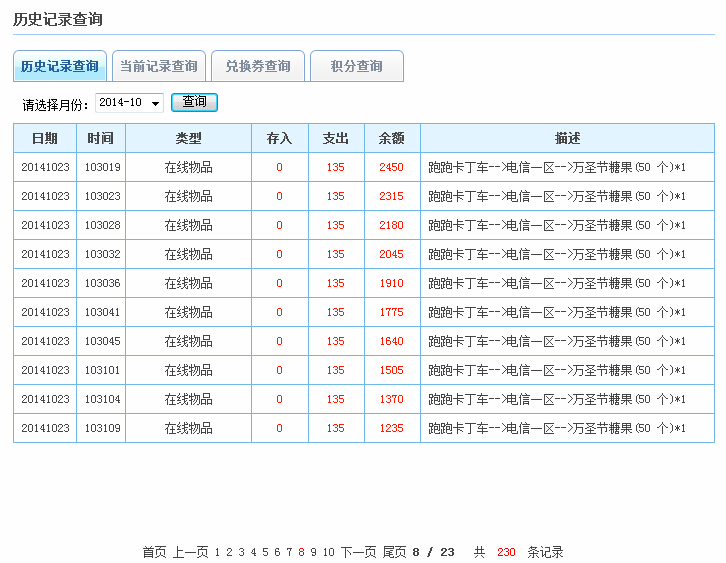Click 在线物品 type in 103036 row
Image resolution: width=726 pixels, height=563 pixels.
[188, 283]
